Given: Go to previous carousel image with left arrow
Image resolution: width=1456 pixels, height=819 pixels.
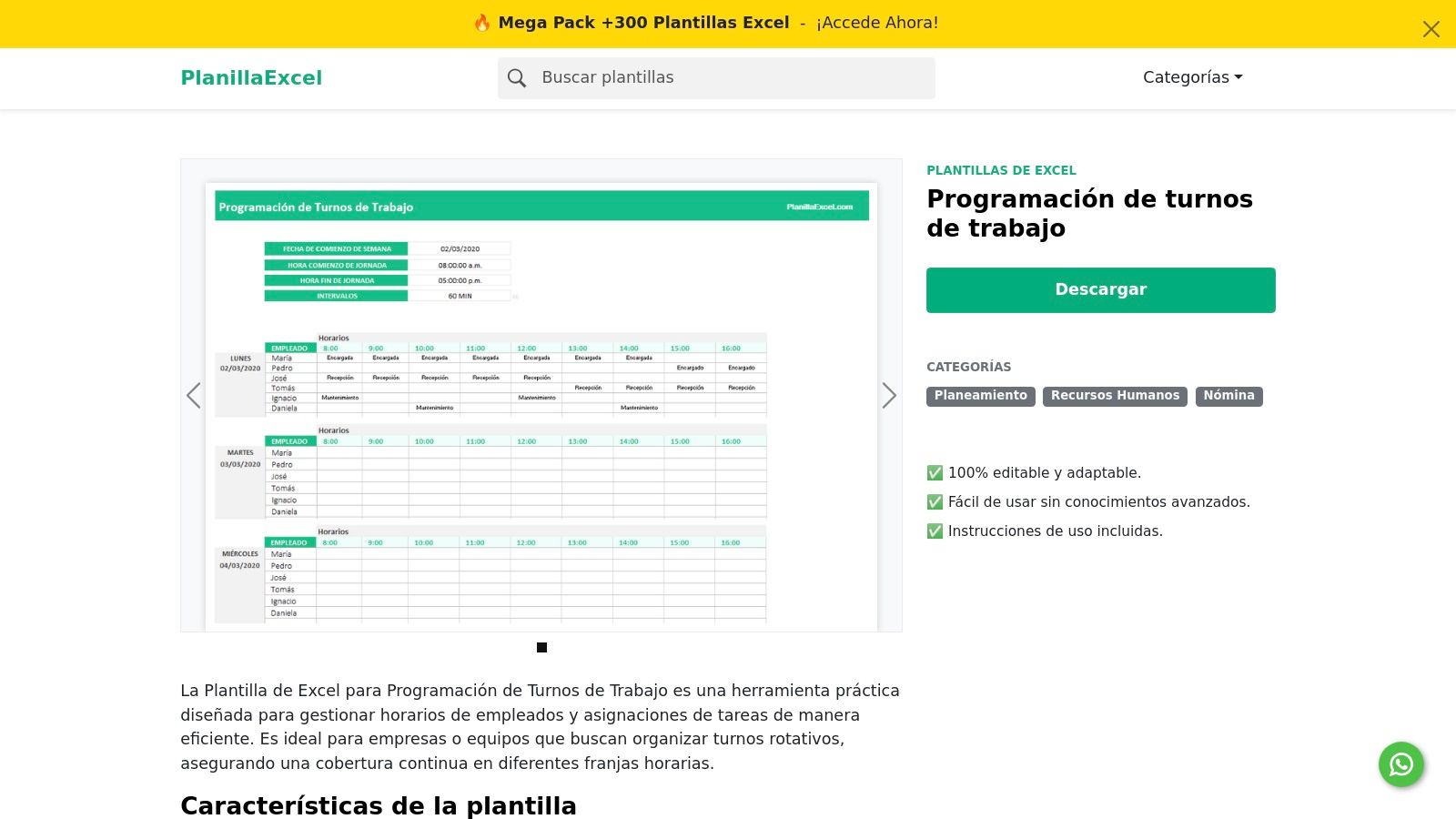Looking at the screenshot, I should [194, 395].
